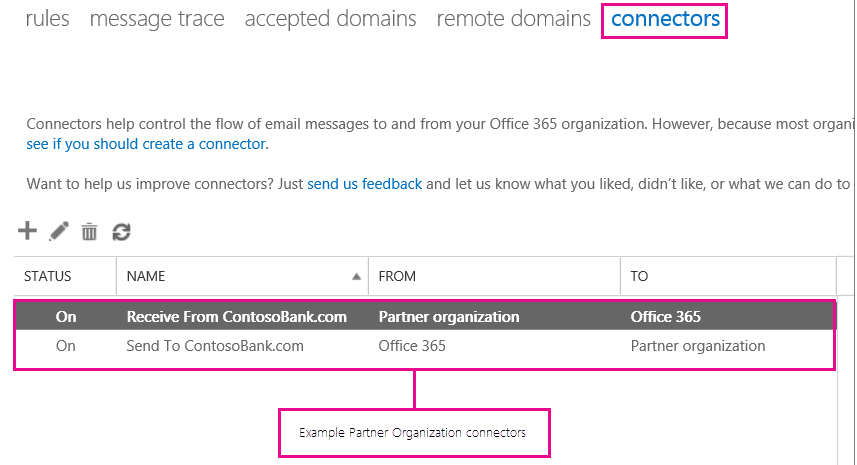
Task: Open the rules tab
Action: (47, 18)
